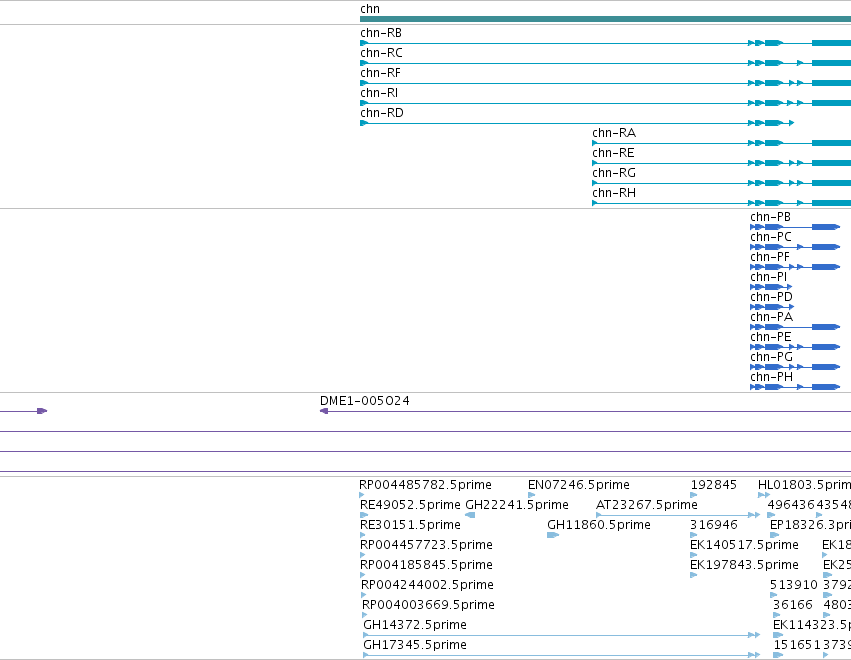Select EST EK197843.5prime

point(744,565)
